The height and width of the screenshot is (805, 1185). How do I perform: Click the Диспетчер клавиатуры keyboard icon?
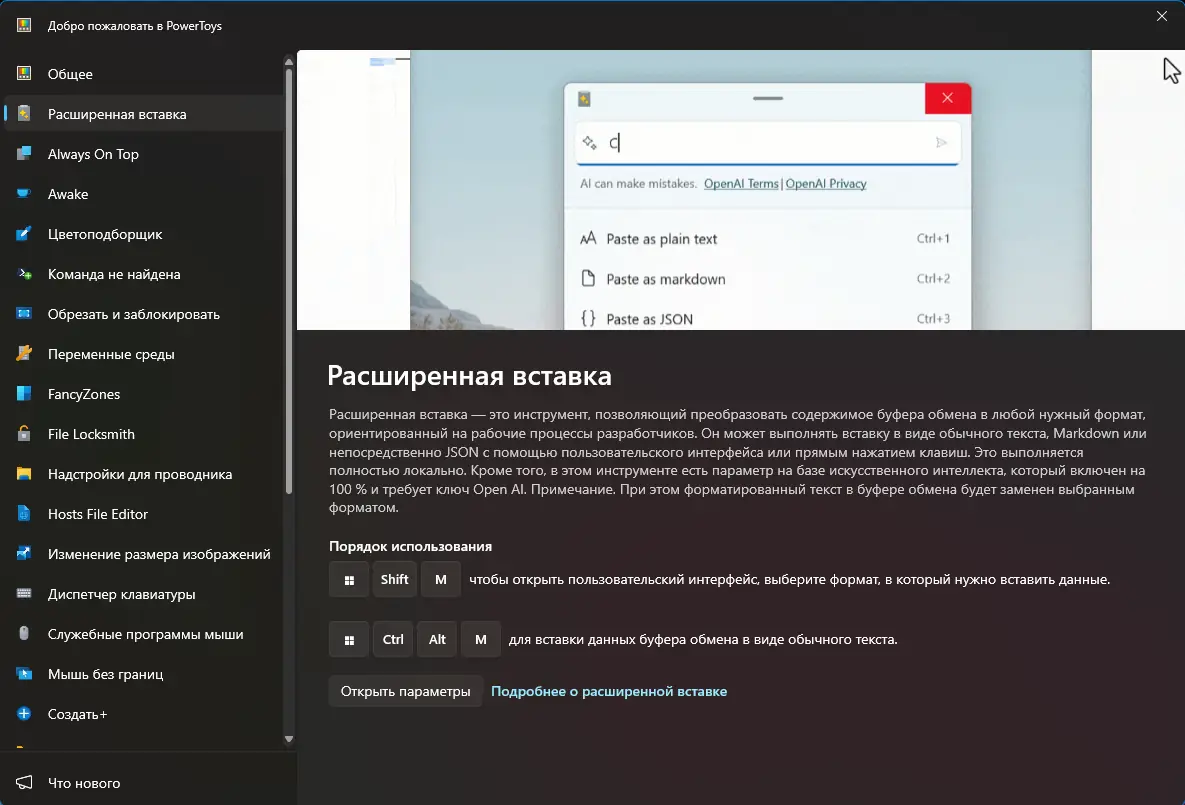24,594
